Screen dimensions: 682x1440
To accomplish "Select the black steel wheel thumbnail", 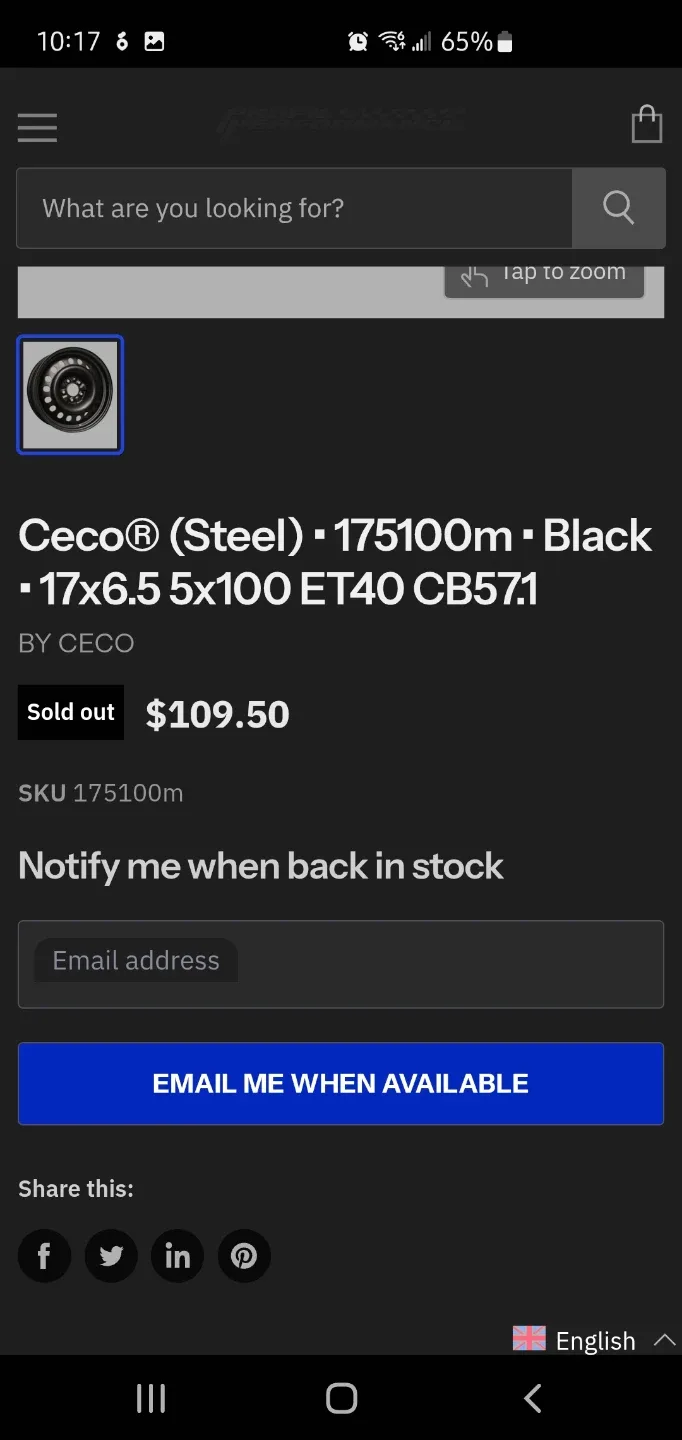I will (x=70, y=394).
